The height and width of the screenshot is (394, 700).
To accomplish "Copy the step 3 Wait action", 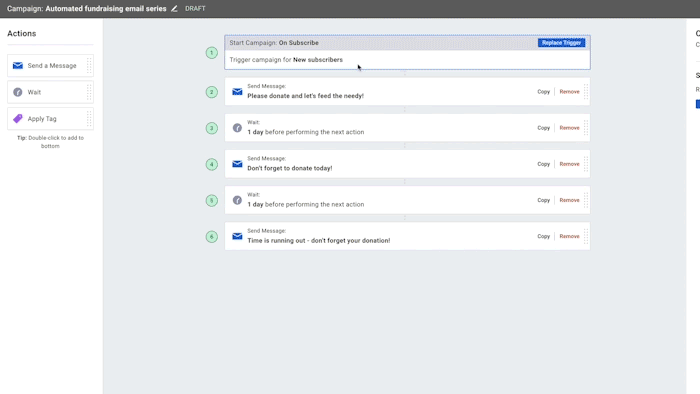I will coord(543,128).
